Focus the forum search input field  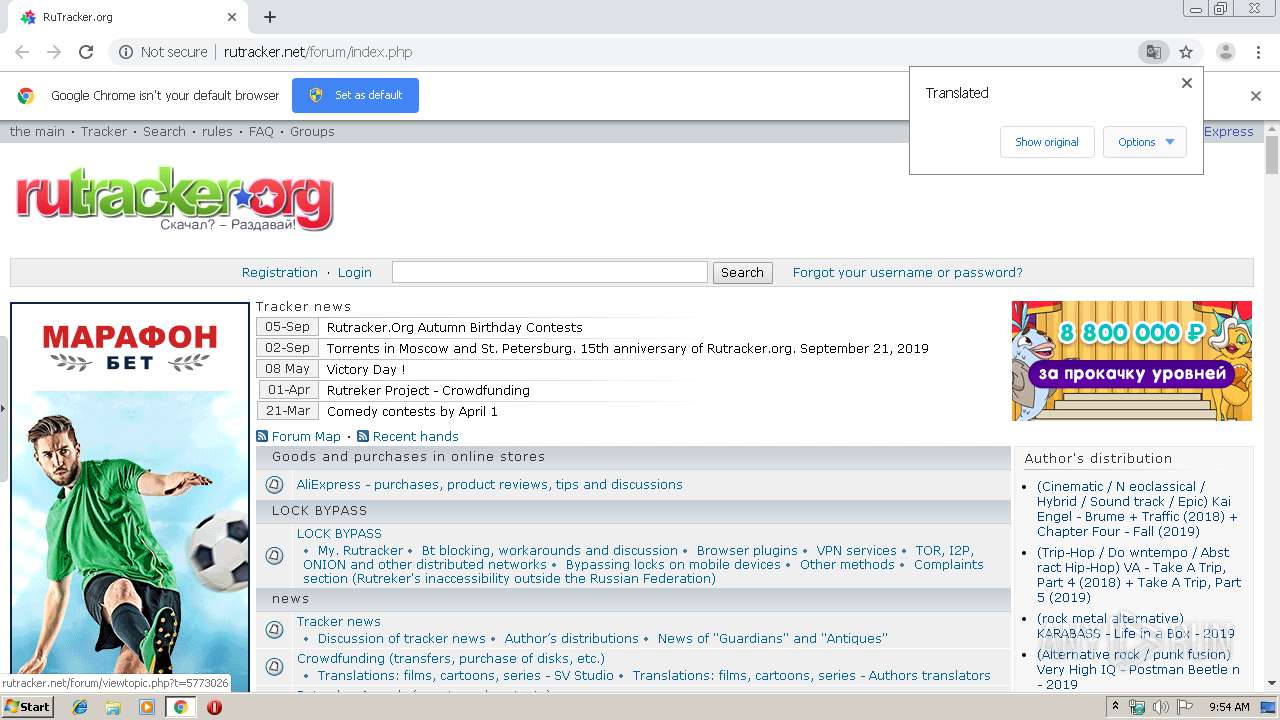550,272
